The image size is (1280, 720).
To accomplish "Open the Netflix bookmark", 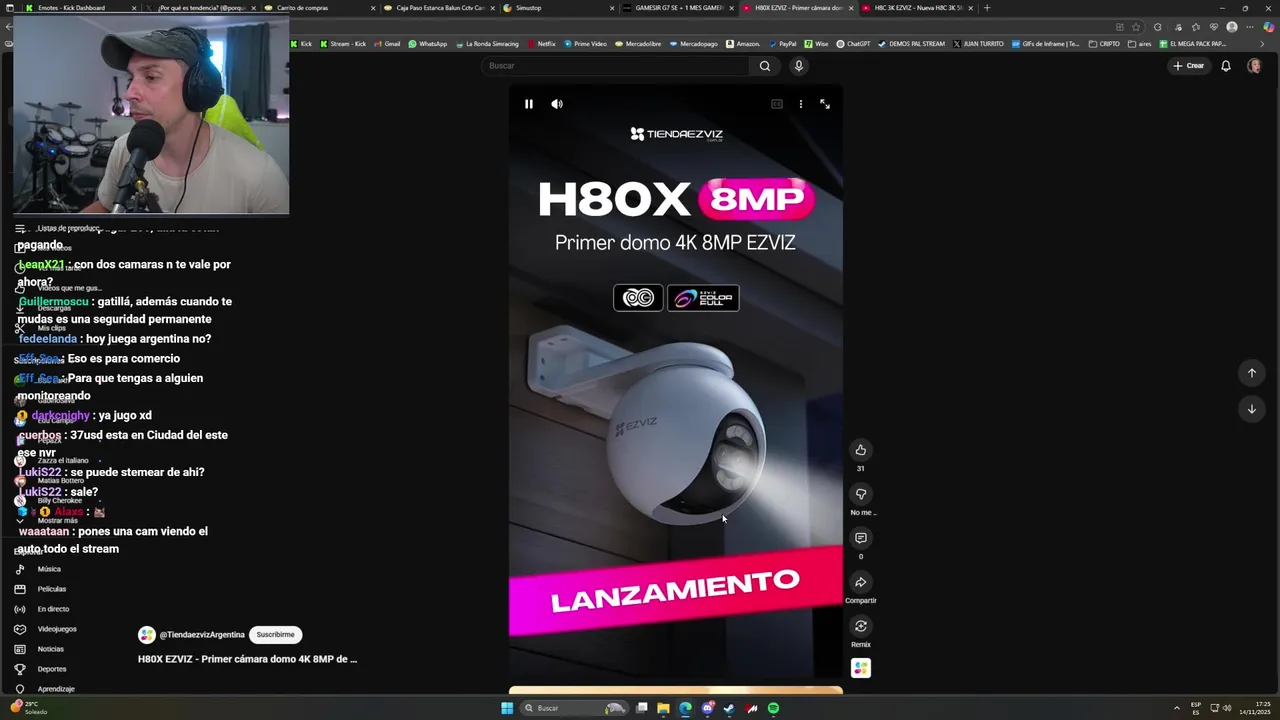I will tap(541, 44).
